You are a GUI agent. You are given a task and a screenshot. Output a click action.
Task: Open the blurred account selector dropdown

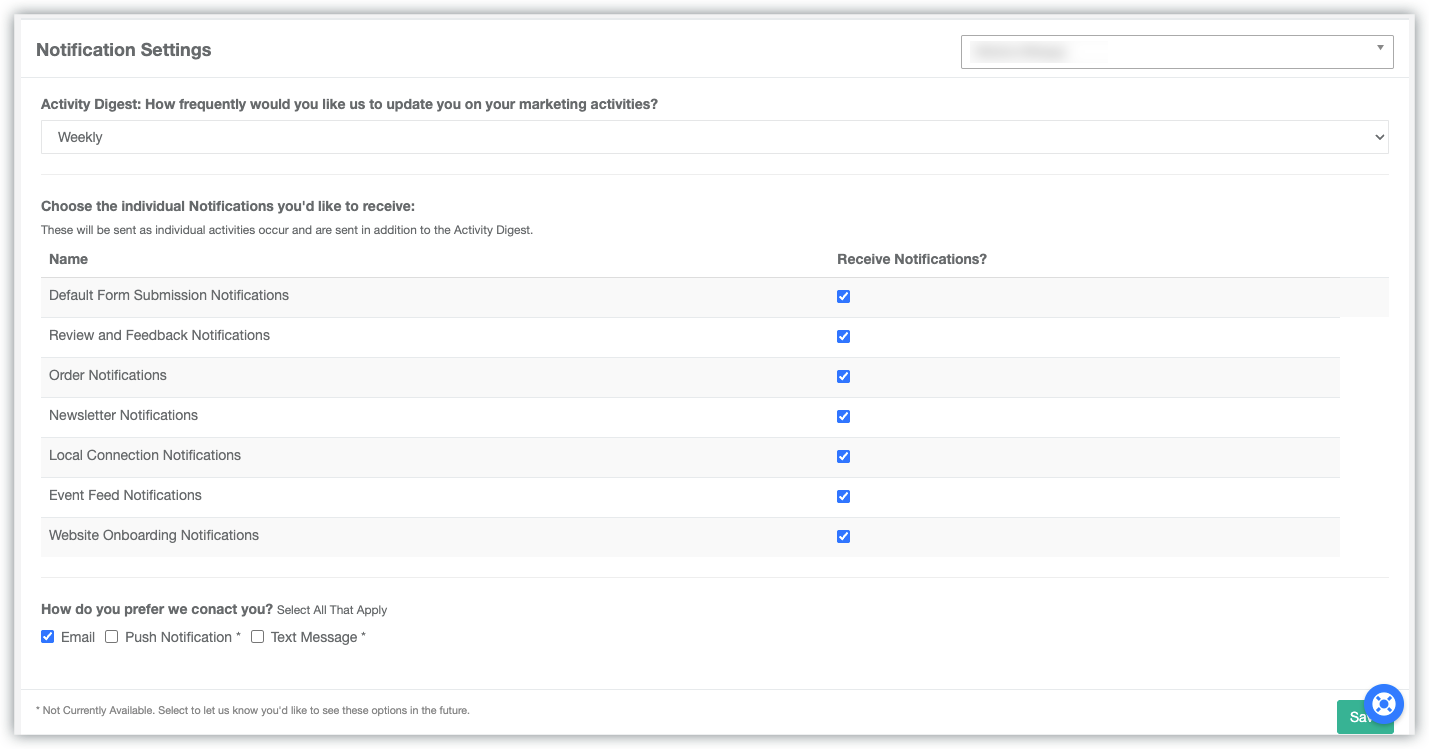point(1177,52)
